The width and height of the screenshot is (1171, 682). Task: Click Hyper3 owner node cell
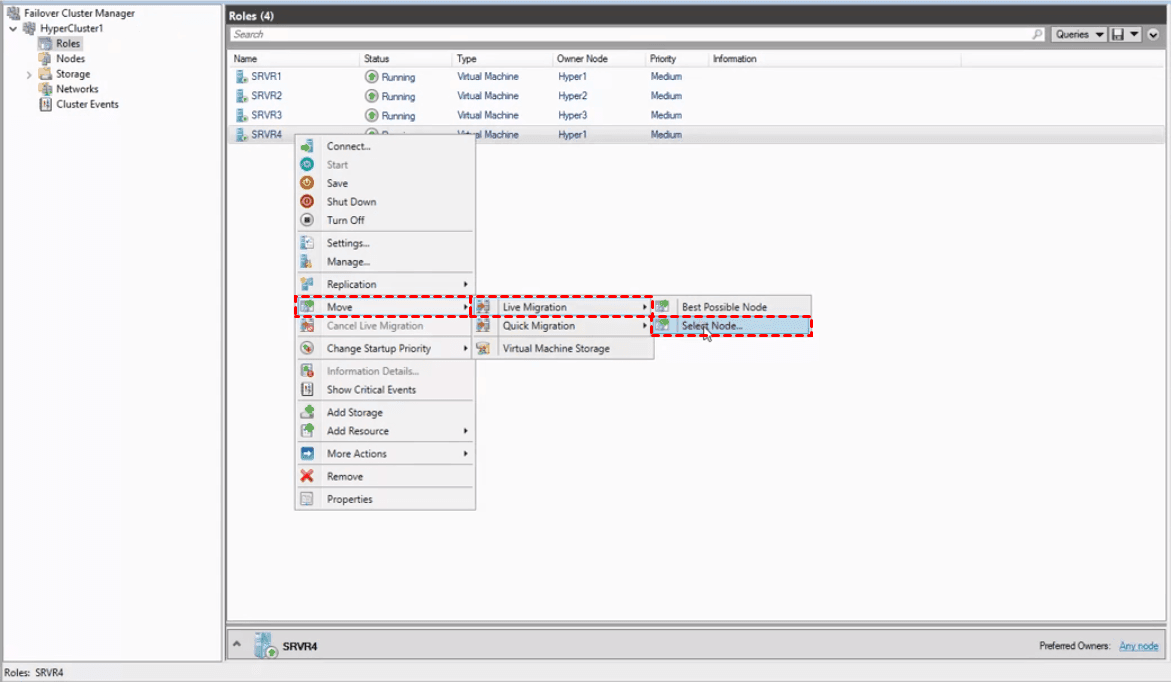[573, 115]
